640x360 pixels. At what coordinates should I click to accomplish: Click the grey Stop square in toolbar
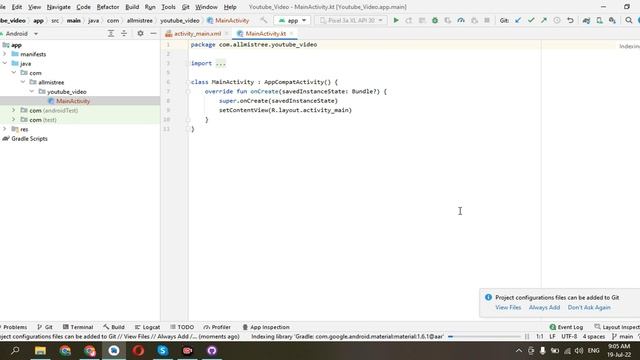click(487, 20)
